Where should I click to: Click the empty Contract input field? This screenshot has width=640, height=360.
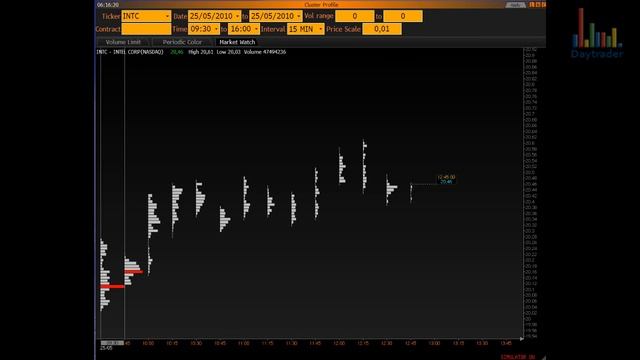coord(146,29)
